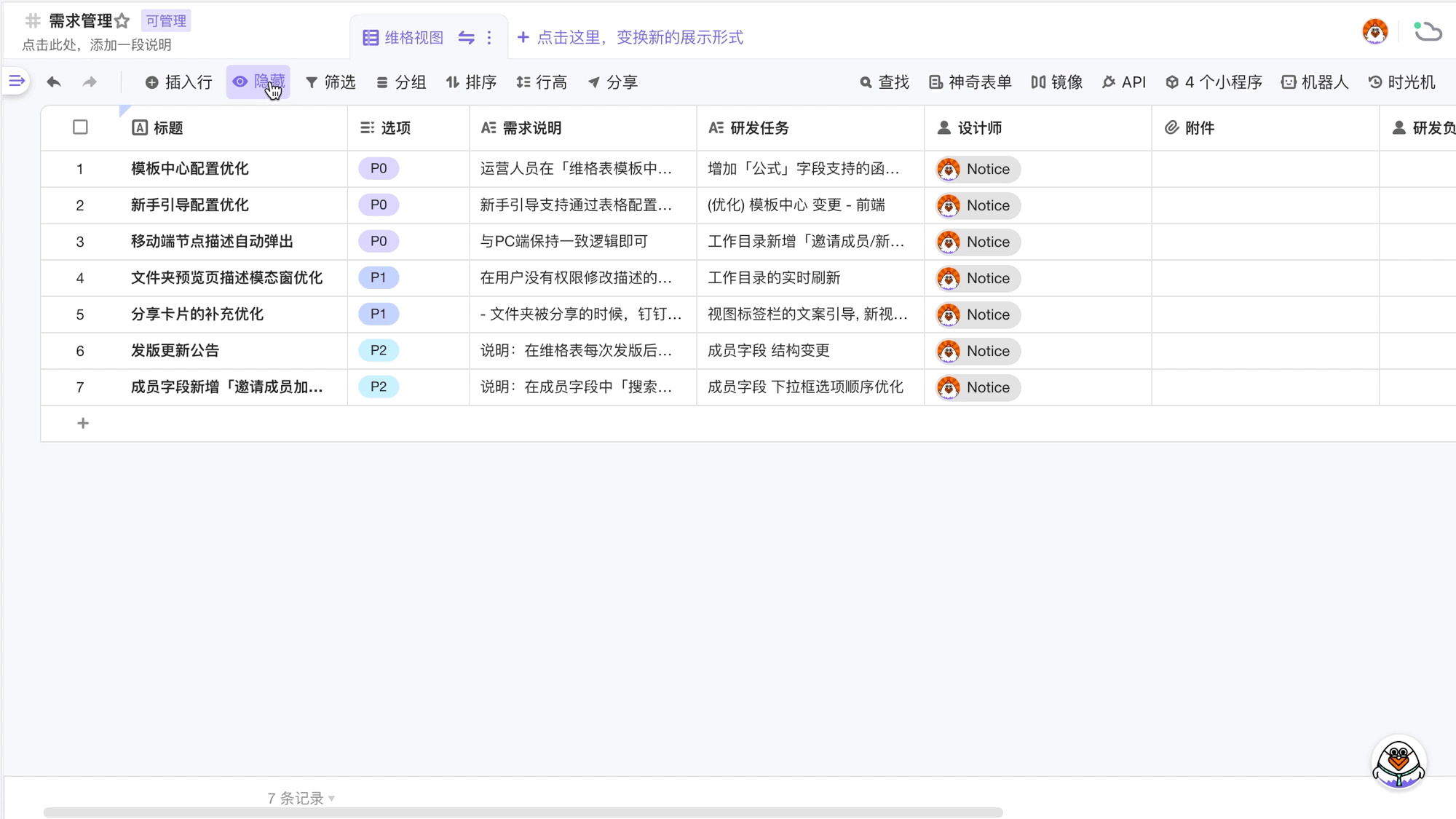Open 维格视图 three-dot more menu
The width and height of the screenshot is (1456, 819).
point(489,37)
